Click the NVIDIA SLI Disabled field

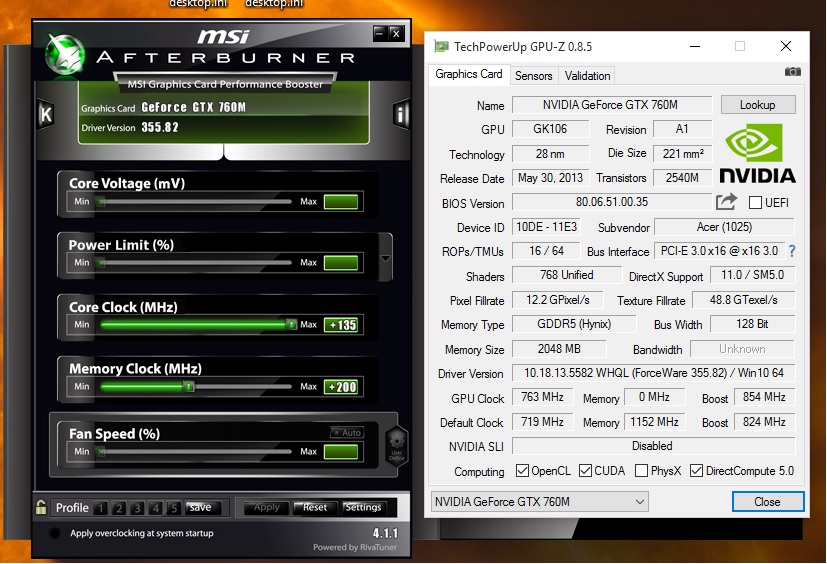coord(653,446)
